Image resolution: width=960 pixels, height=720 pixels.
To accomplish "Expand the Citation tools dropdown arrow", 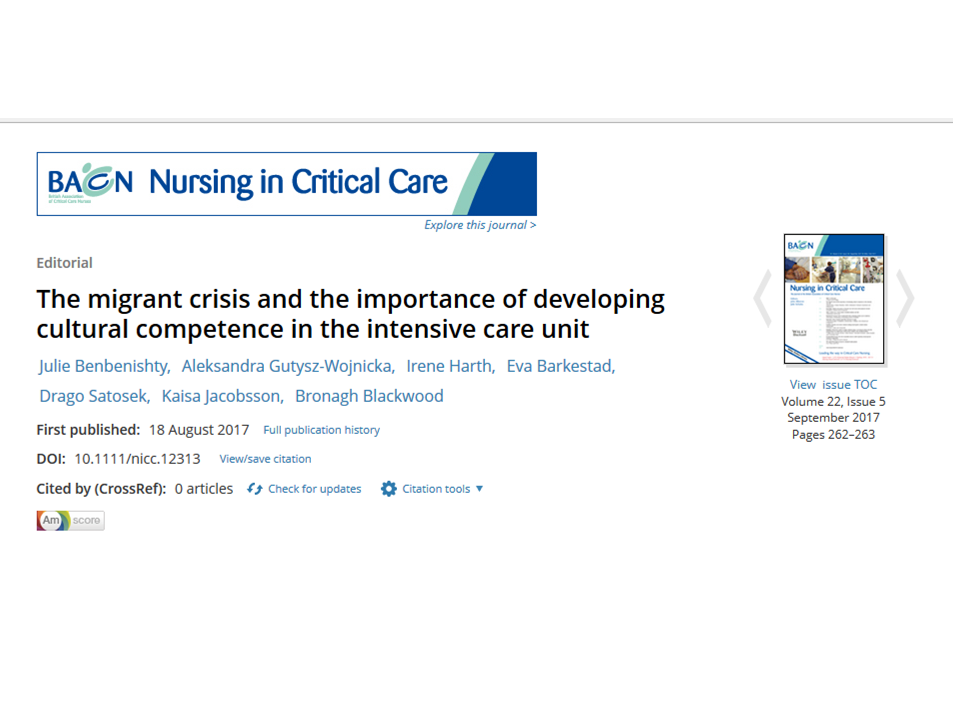I will (479, 489).
